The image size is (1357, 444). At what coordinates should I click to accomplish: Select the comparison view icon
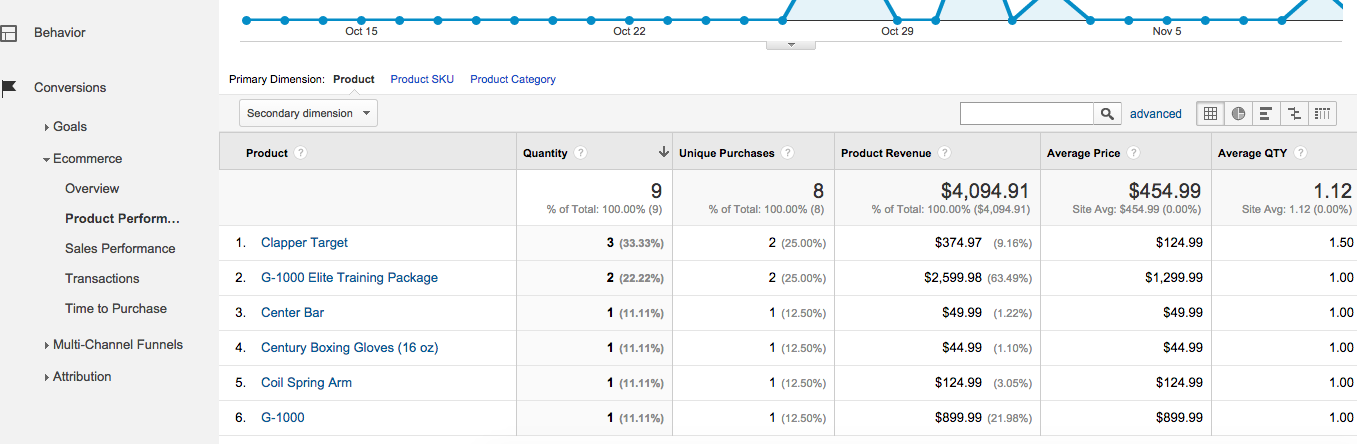click(x=1294, y=114)
